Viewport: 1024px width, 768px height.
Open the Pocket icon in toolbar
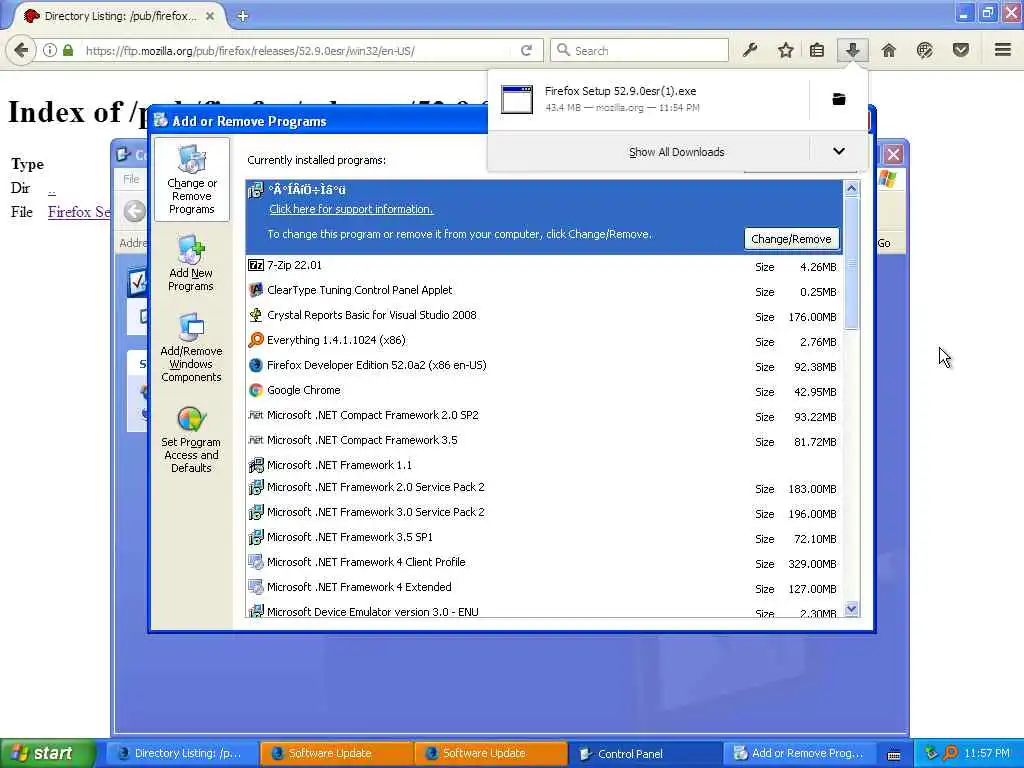(x=961, y=50)
